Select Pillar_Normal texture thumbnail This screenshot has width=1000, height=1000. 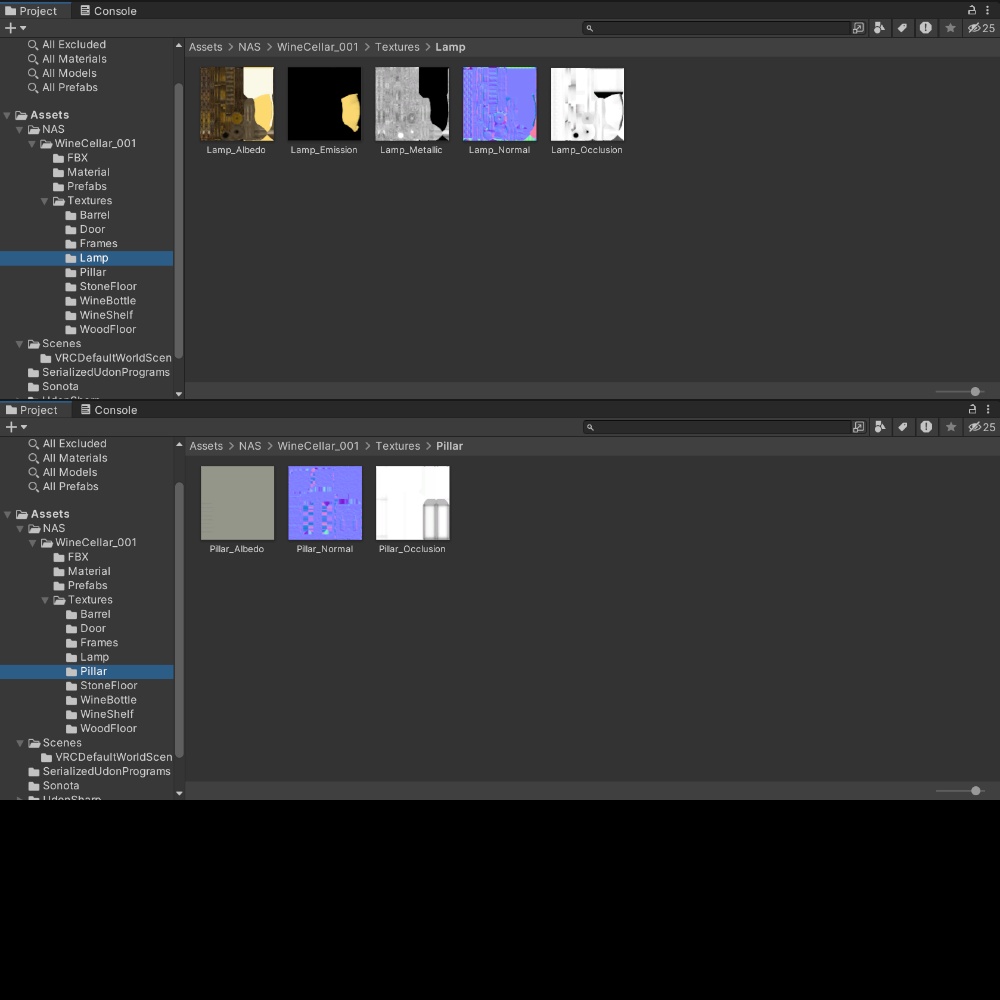tap(325, 503)
